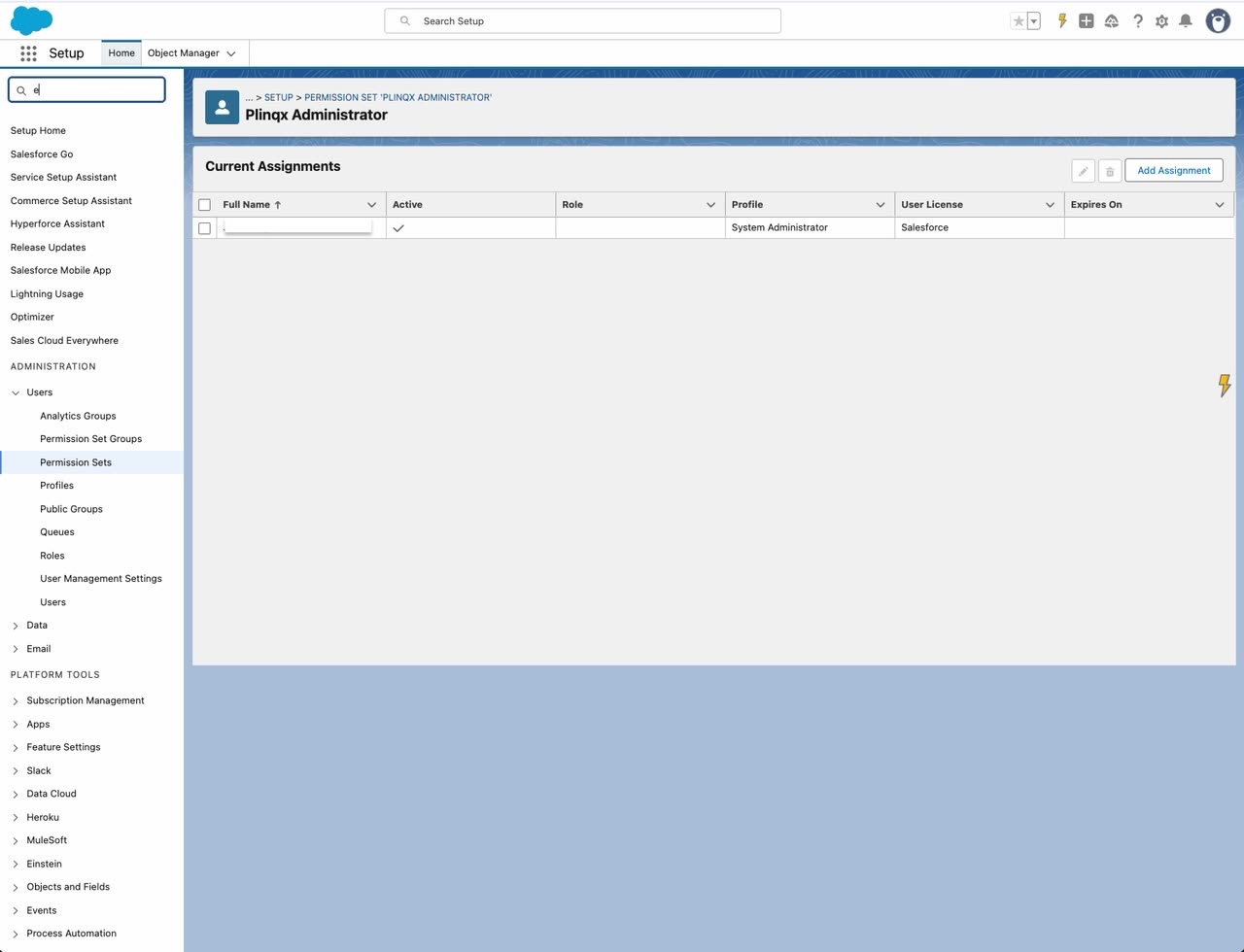Open Permission Sets in sidebar
1244x952 pixels.
click(x=76, y=462)
